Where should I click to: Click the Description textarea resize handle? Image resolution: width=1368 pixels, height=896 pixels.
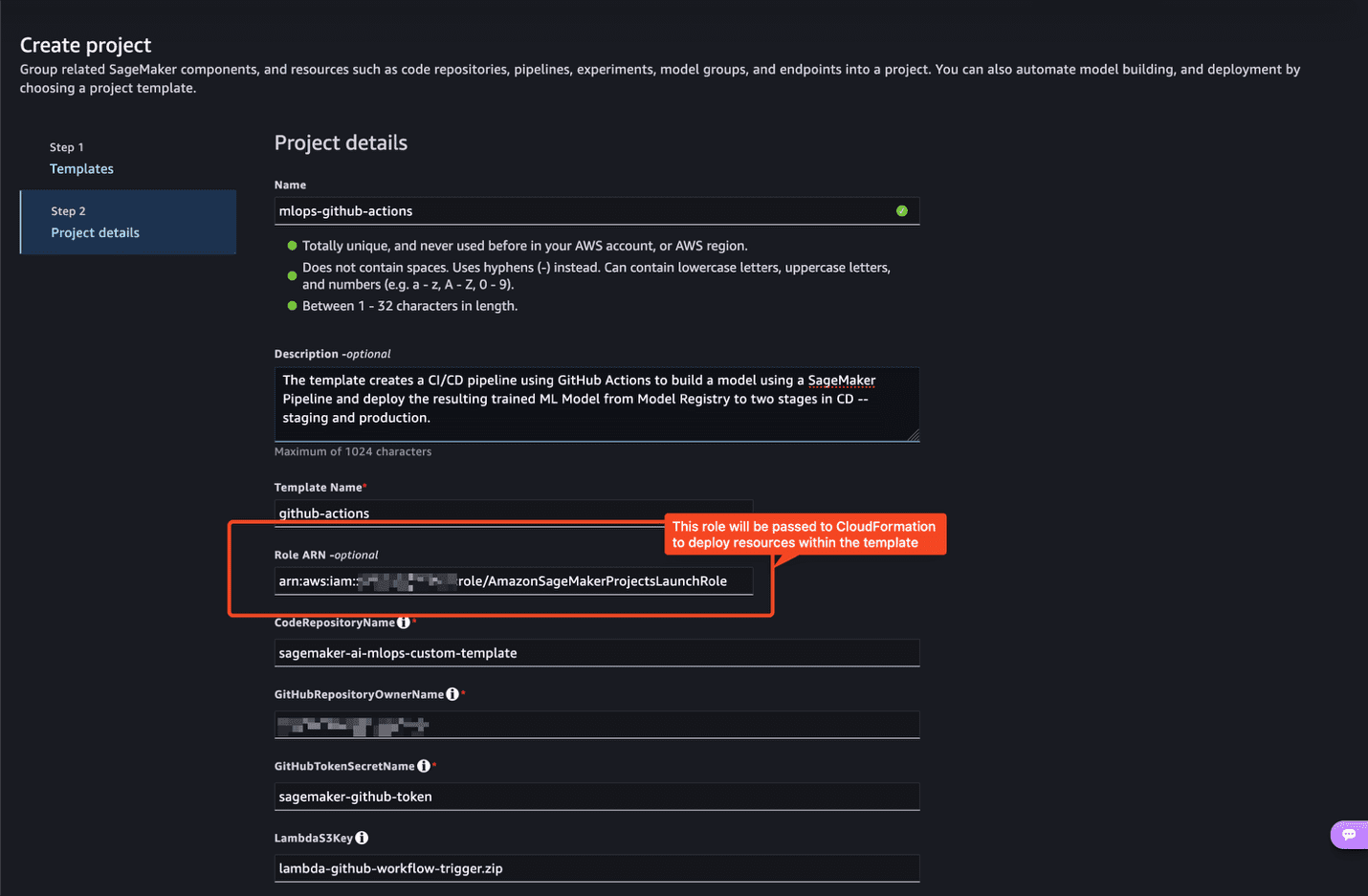913,435
